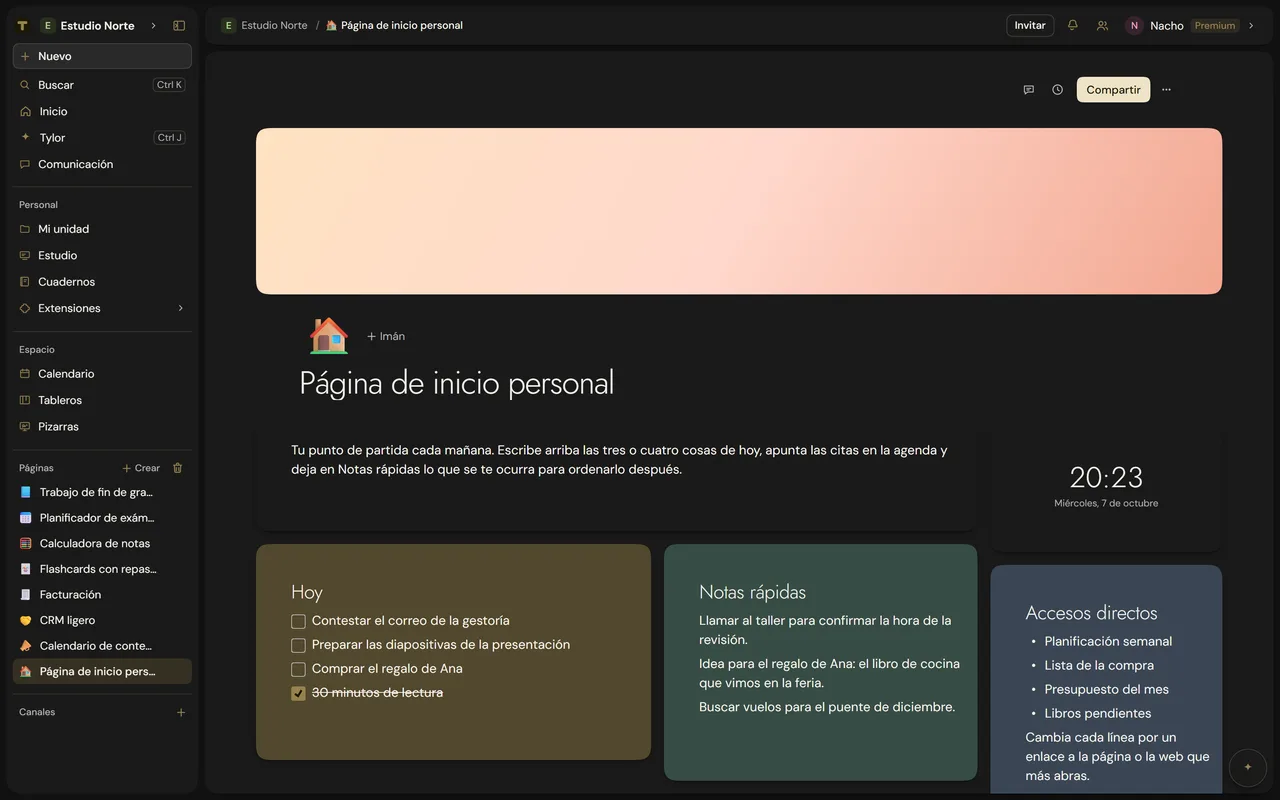Click the Nuevo button
The image size is (1280, 800).
(x=102, y=56)
